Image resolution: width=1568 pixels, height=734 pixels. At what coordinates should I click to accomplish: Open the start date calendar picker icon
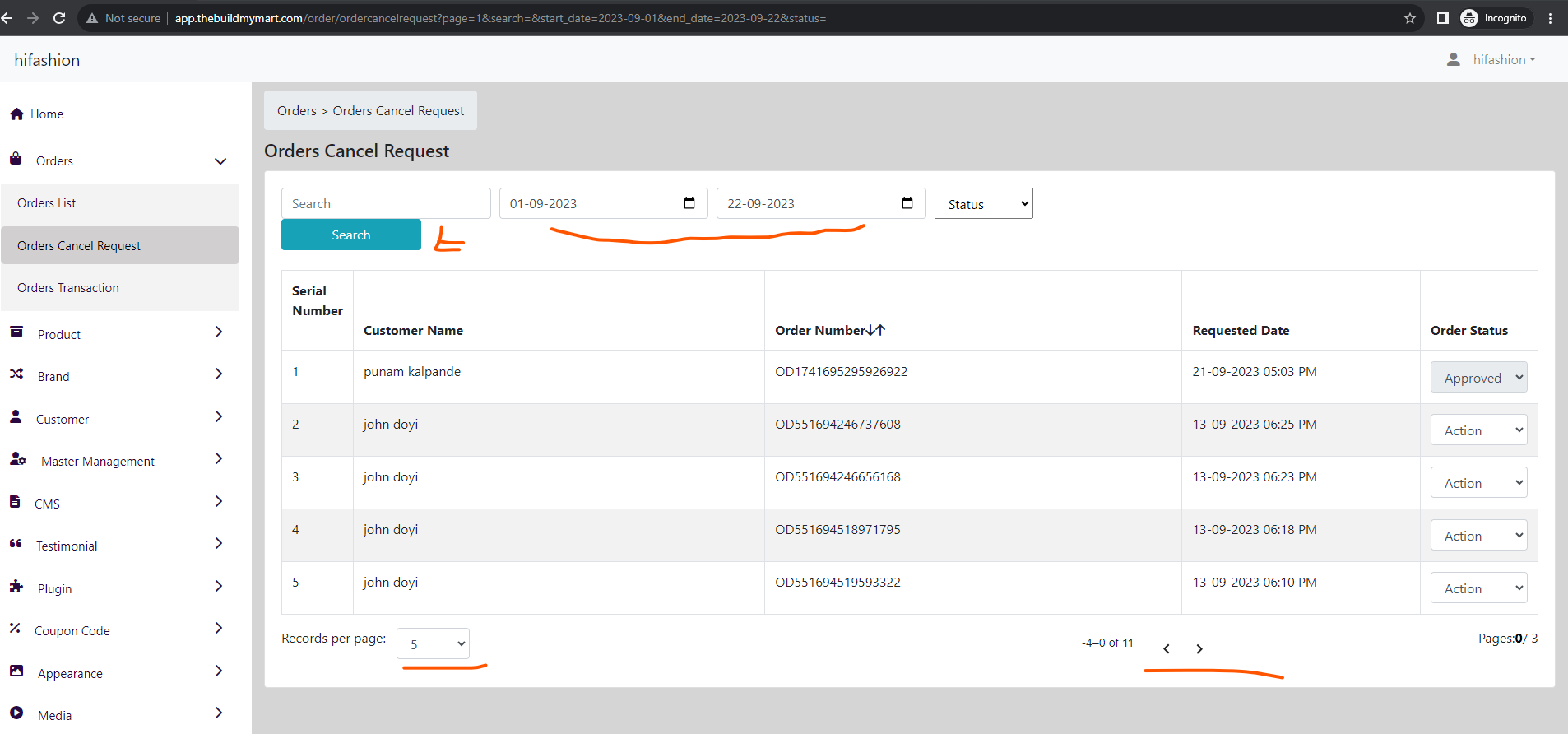click(x=689, y=203)
